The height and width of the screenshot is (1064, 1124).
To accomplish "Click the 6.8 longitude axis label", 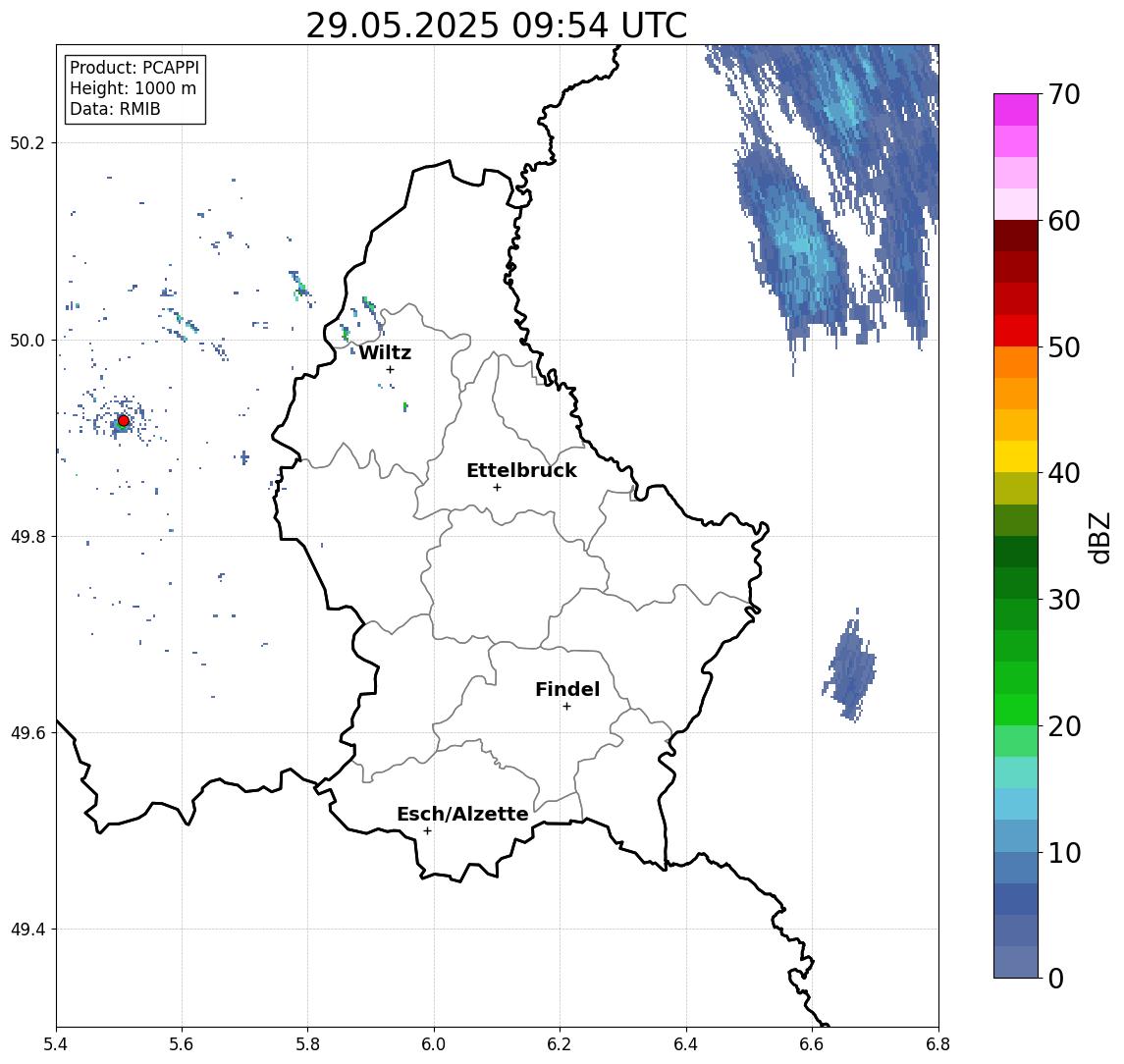I will click(937, 1044).
